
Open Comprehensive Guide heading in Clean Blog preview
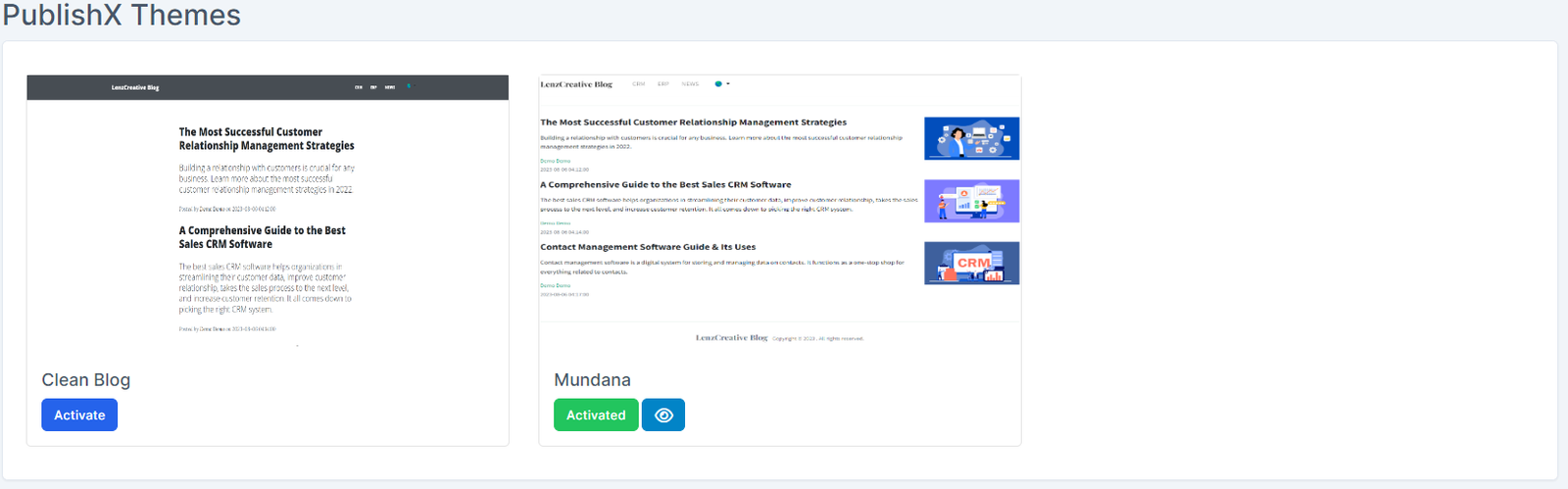[x=262, y=237]
